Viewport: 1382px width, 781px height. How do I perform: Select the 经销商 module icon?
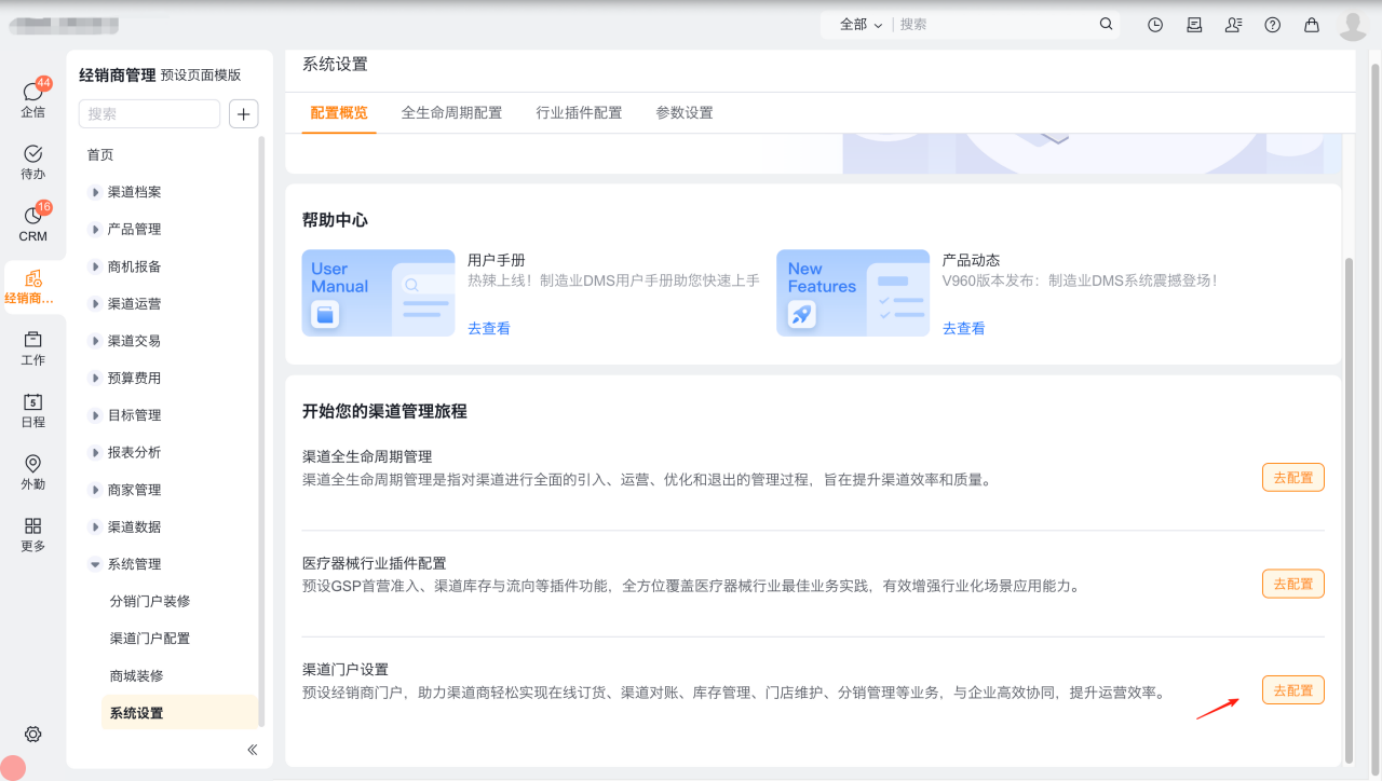click(33, 286)
